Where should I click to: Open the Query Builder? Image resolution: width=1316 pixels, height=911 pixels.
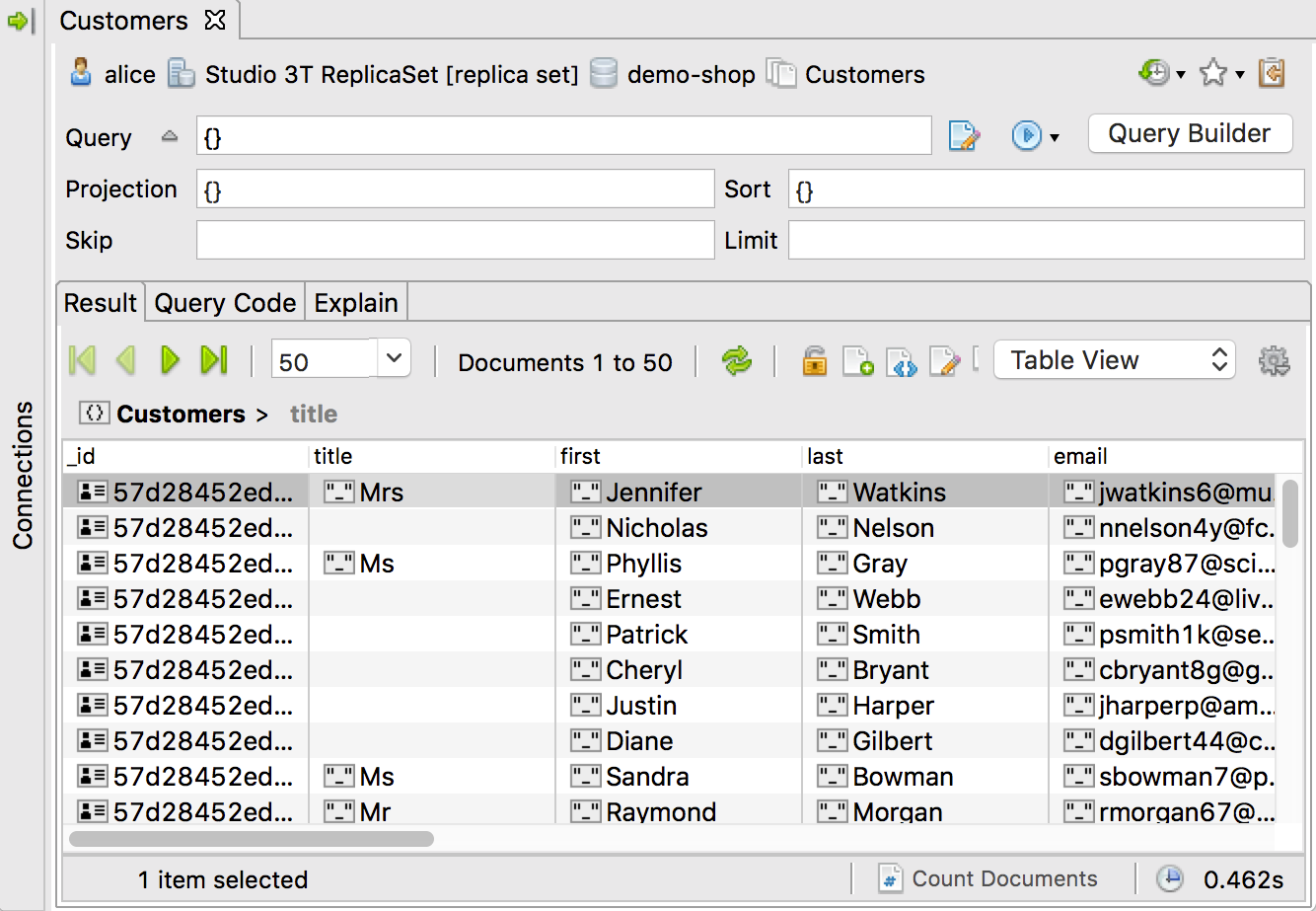pyautogui.click(x=1190, y=134)
